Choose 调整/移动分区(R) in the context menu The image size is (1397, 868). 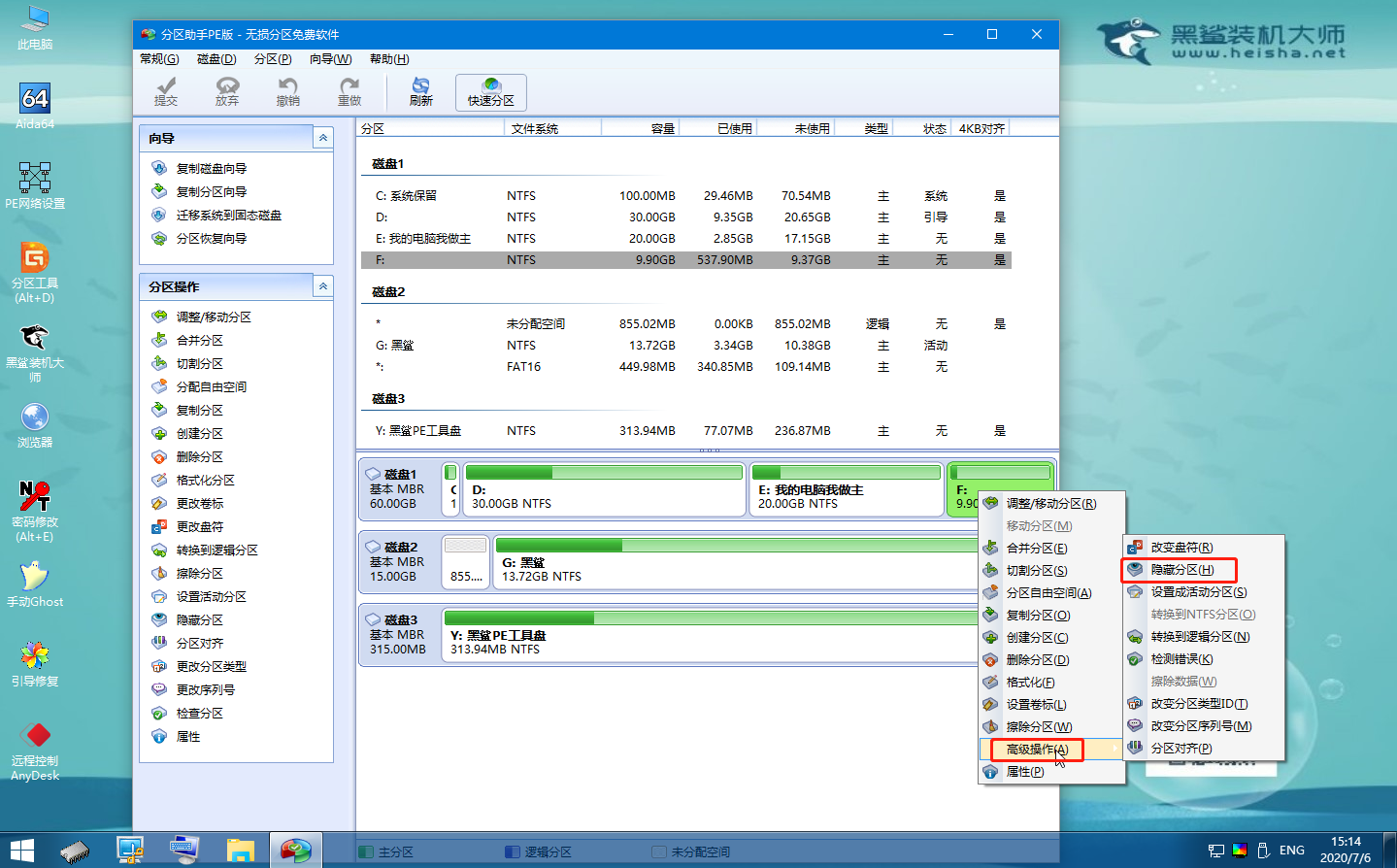(x=1050, y=504)
